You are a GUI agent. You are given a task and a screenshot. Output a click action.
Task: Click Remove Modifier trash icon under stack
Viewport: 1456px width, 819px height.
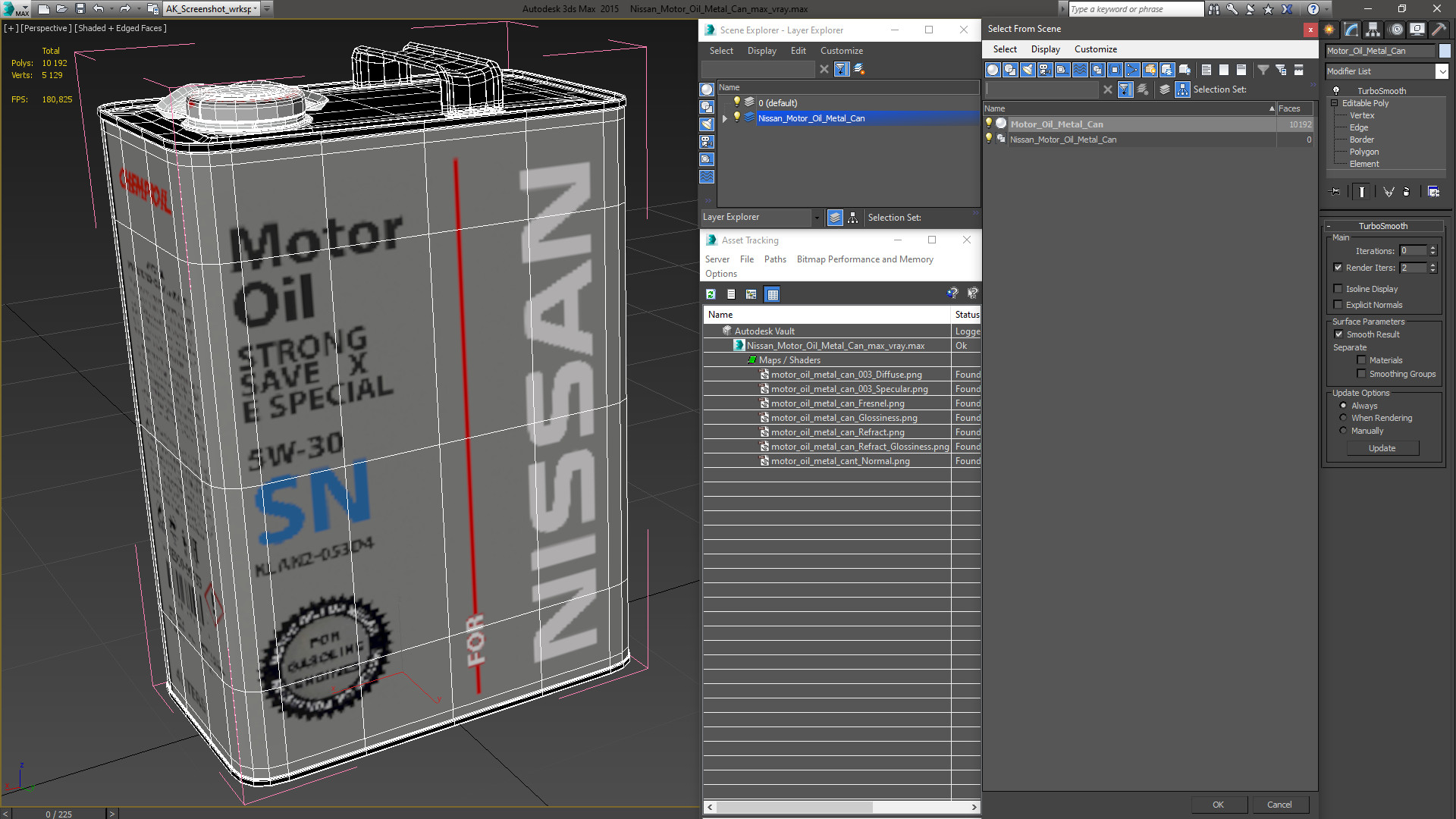pos(1407,192)
